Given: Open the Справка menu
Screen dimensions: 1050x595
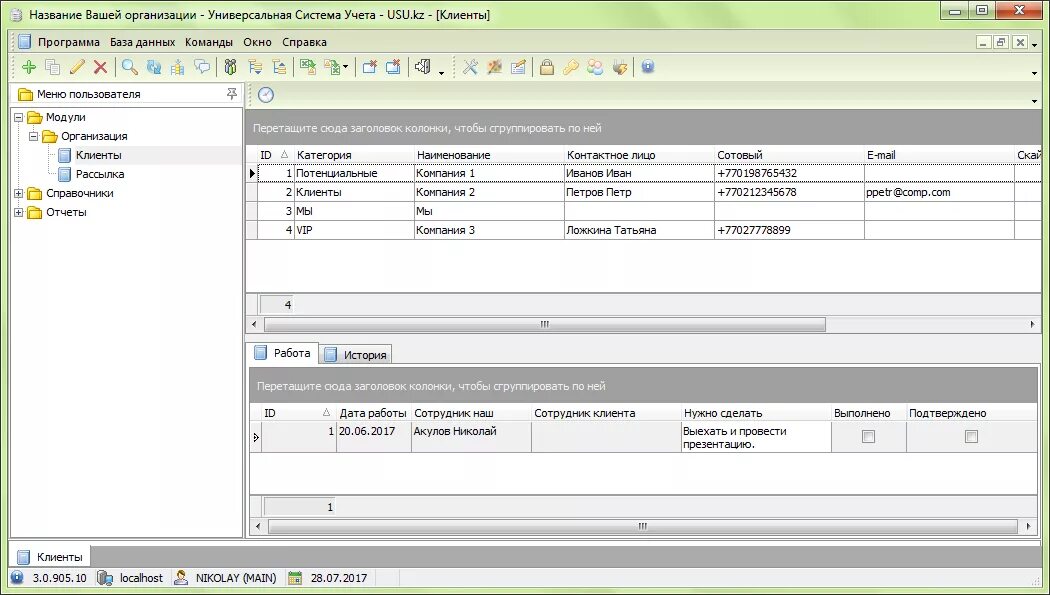Looking at the screenshot, I should coord(304,42).
